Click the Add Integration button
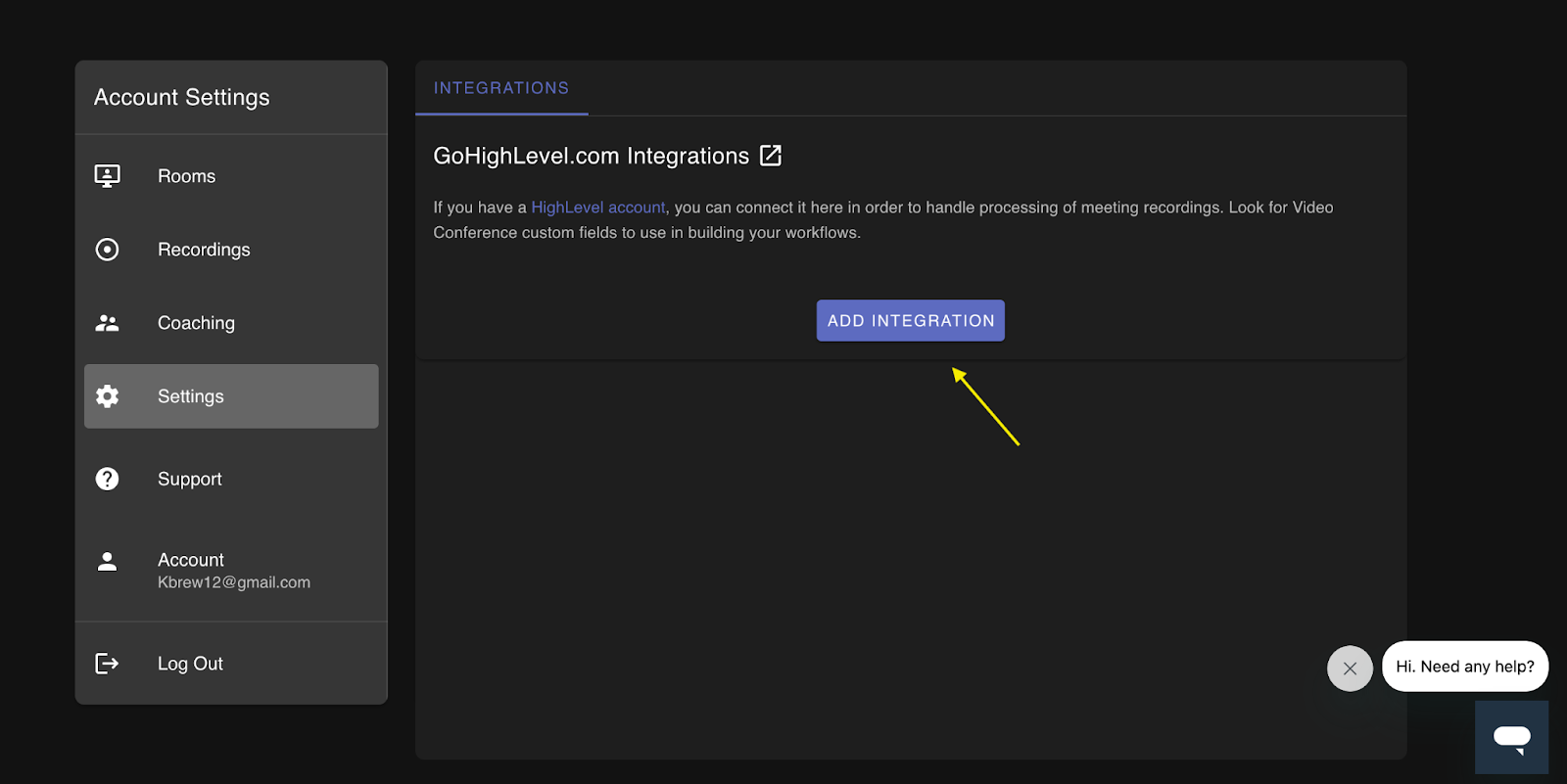The image size is (1567, 784). [911, 320]
